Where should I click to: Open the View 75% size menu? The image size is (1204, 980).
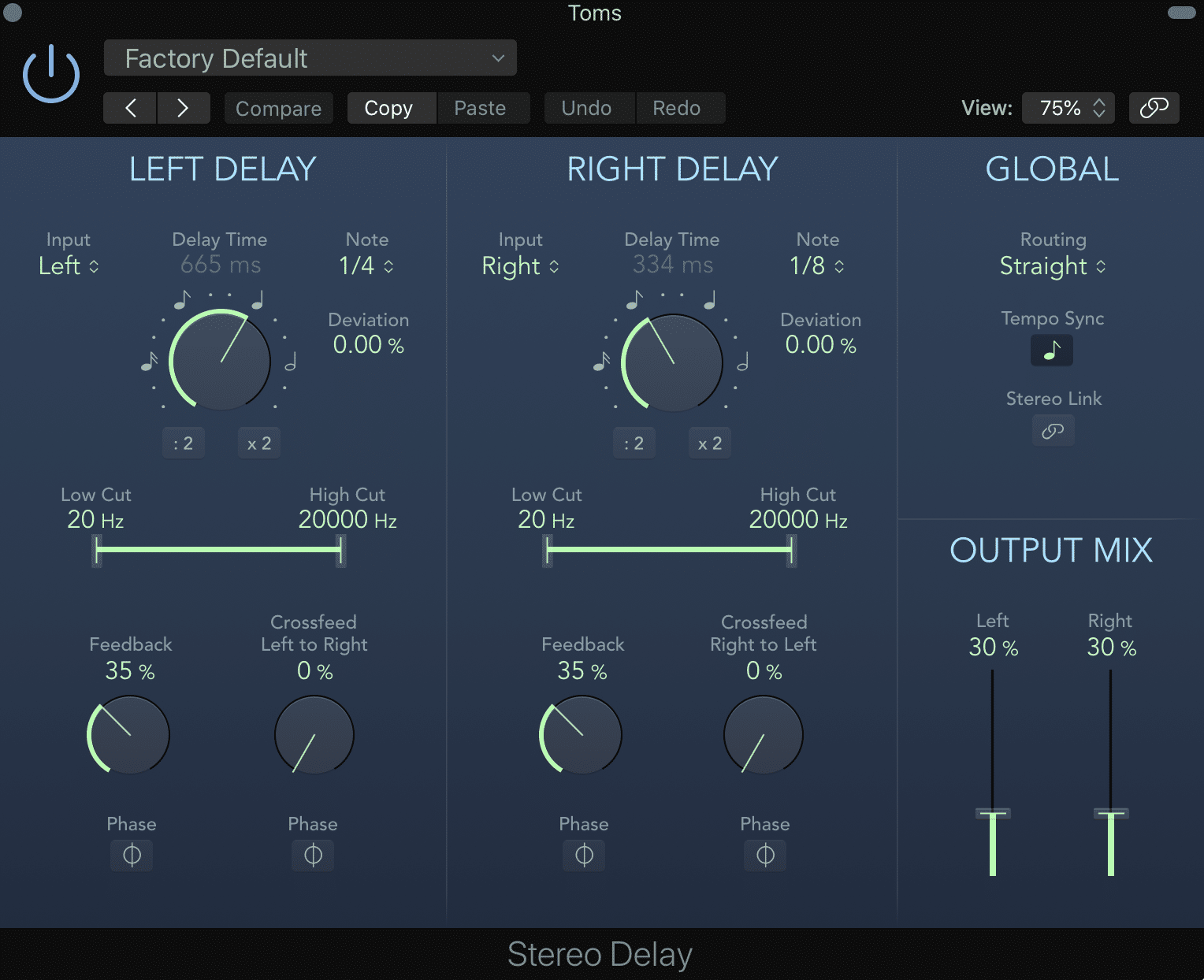tap(1068, 108)
